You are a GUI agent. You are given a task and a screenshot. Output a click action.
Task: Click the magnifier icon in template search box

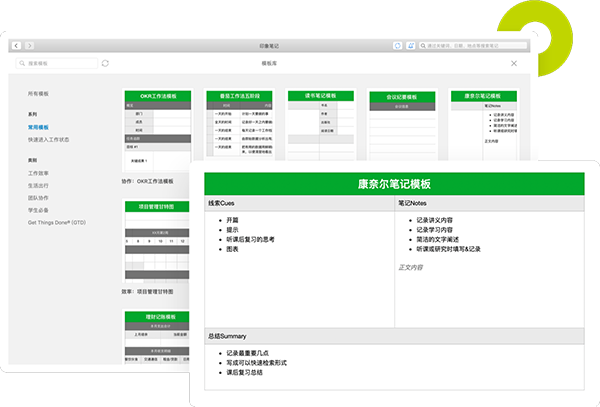22,63
